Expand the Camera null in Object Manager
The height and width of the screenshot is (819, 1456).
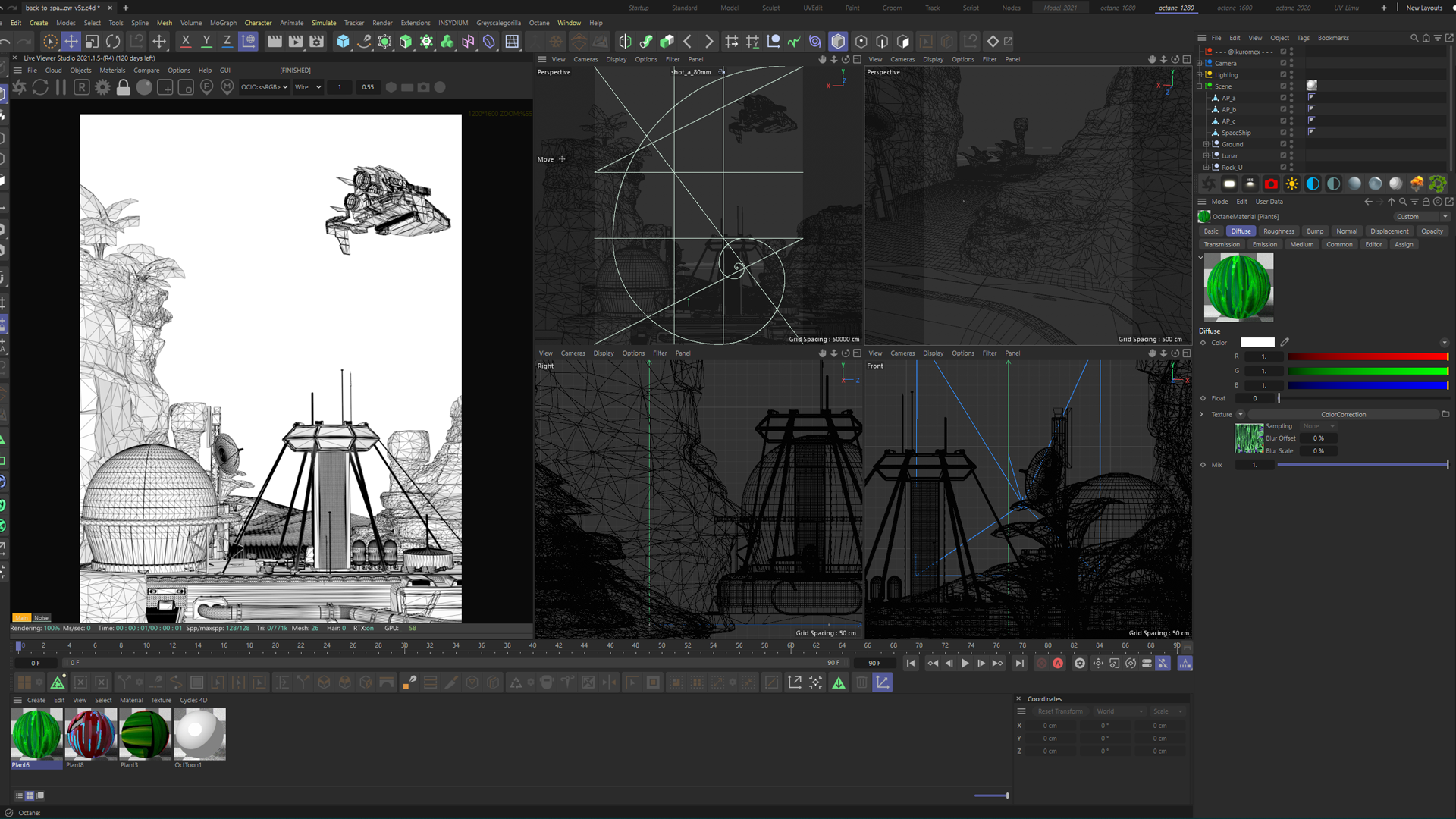click(x=1200, y=63)
